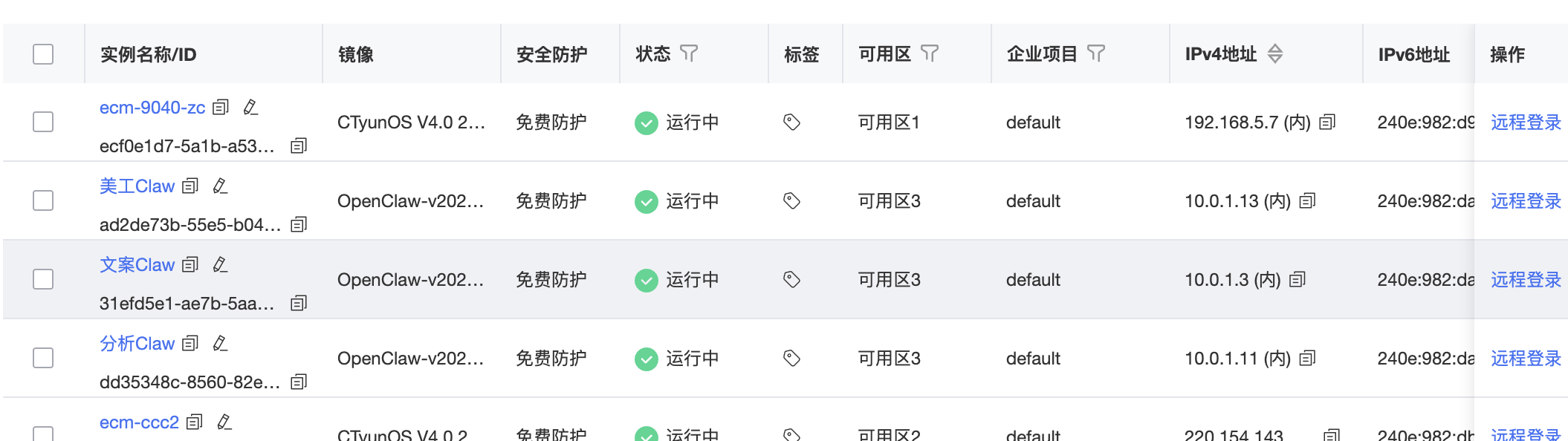Edit the 文案Claw instance name

point(220,264)
